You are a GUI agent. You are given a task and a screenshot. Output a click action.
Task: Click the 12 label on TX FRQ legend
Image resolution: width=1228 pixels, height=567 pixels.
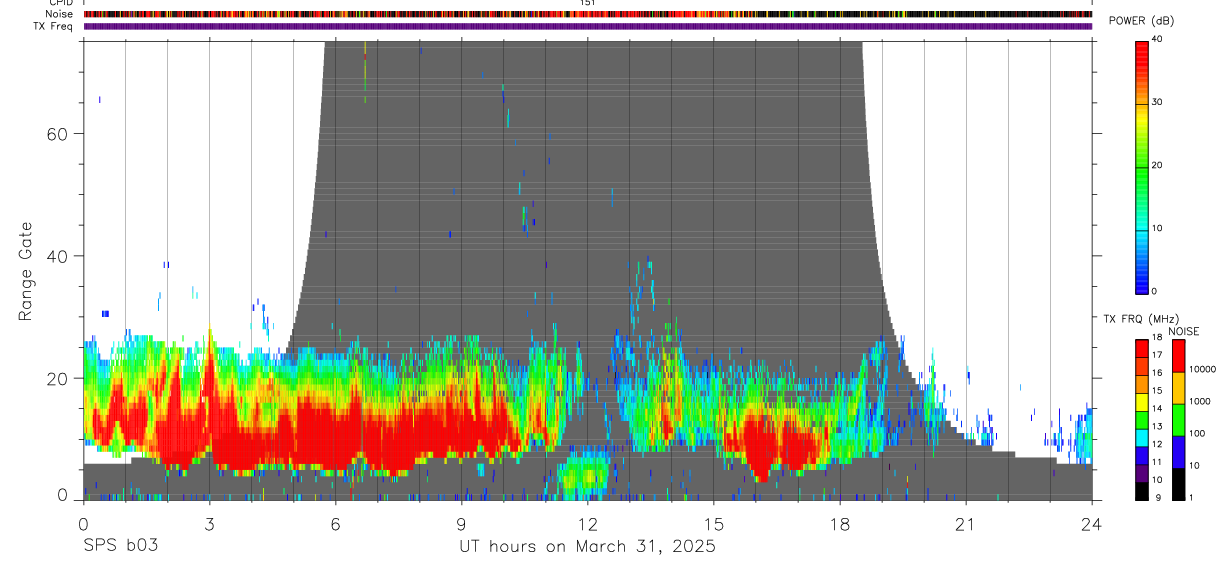[1158, 444]
